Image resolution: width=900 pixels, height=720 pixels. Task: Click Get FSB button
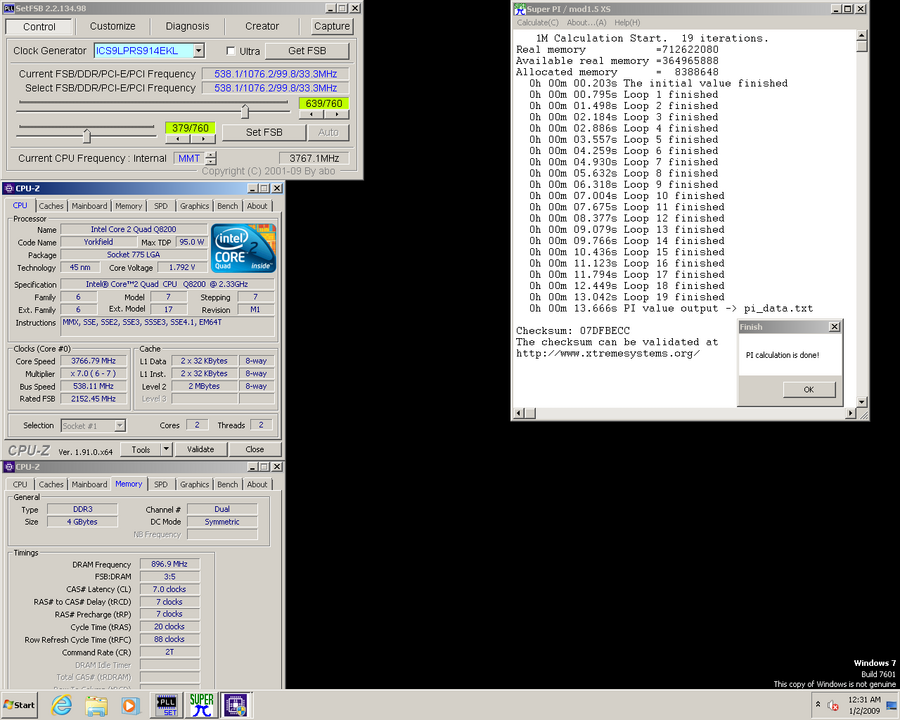[307, 51]
